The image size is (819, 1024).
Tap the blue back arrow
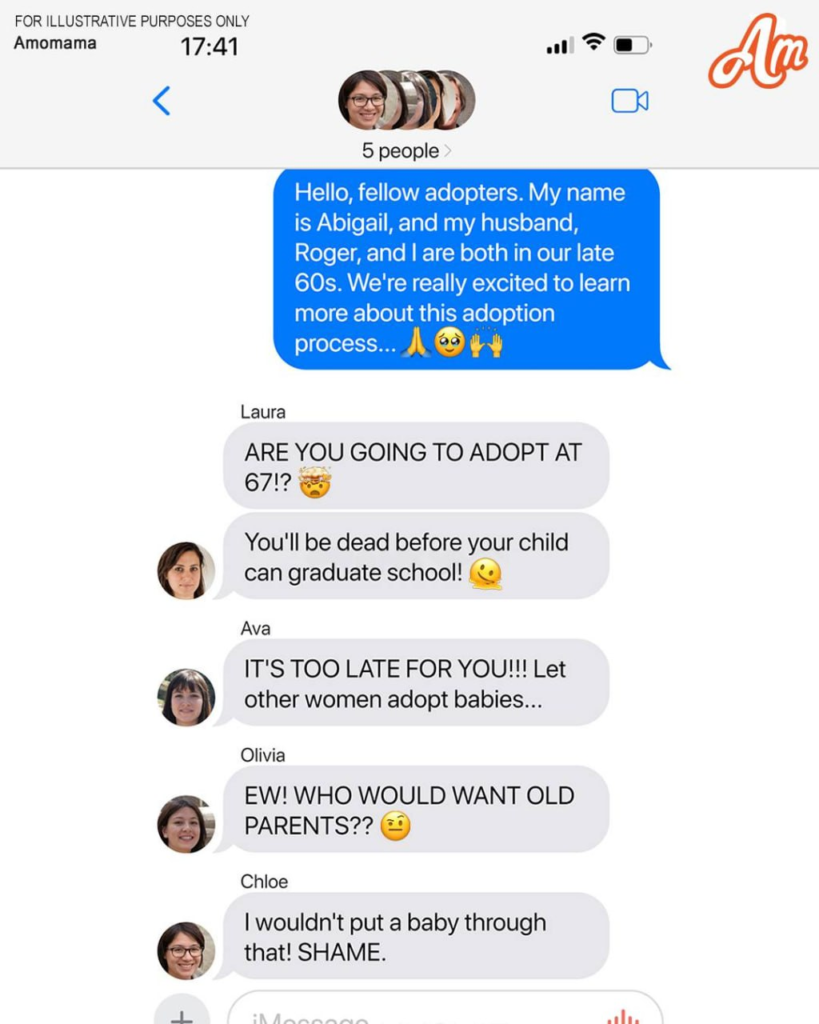click(x=161, y=101)
